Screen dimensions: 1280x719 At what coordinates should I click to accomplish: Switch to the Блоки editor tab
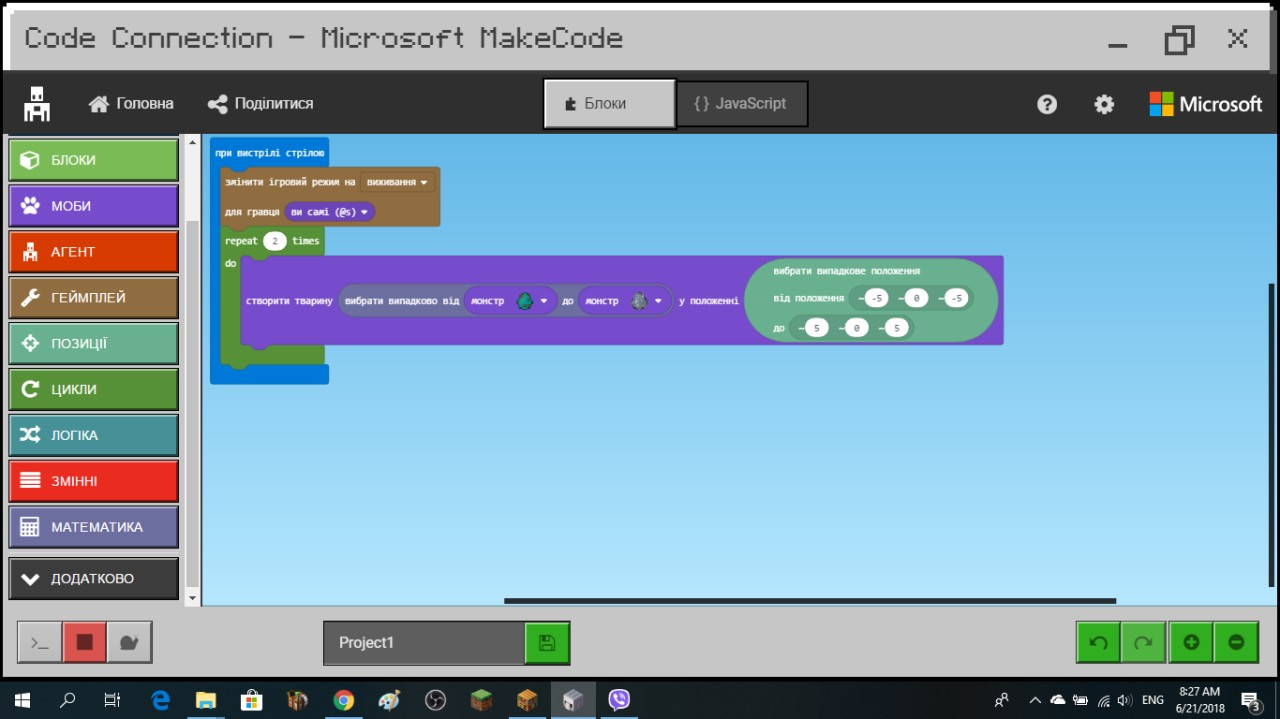(x=610, y=104)
